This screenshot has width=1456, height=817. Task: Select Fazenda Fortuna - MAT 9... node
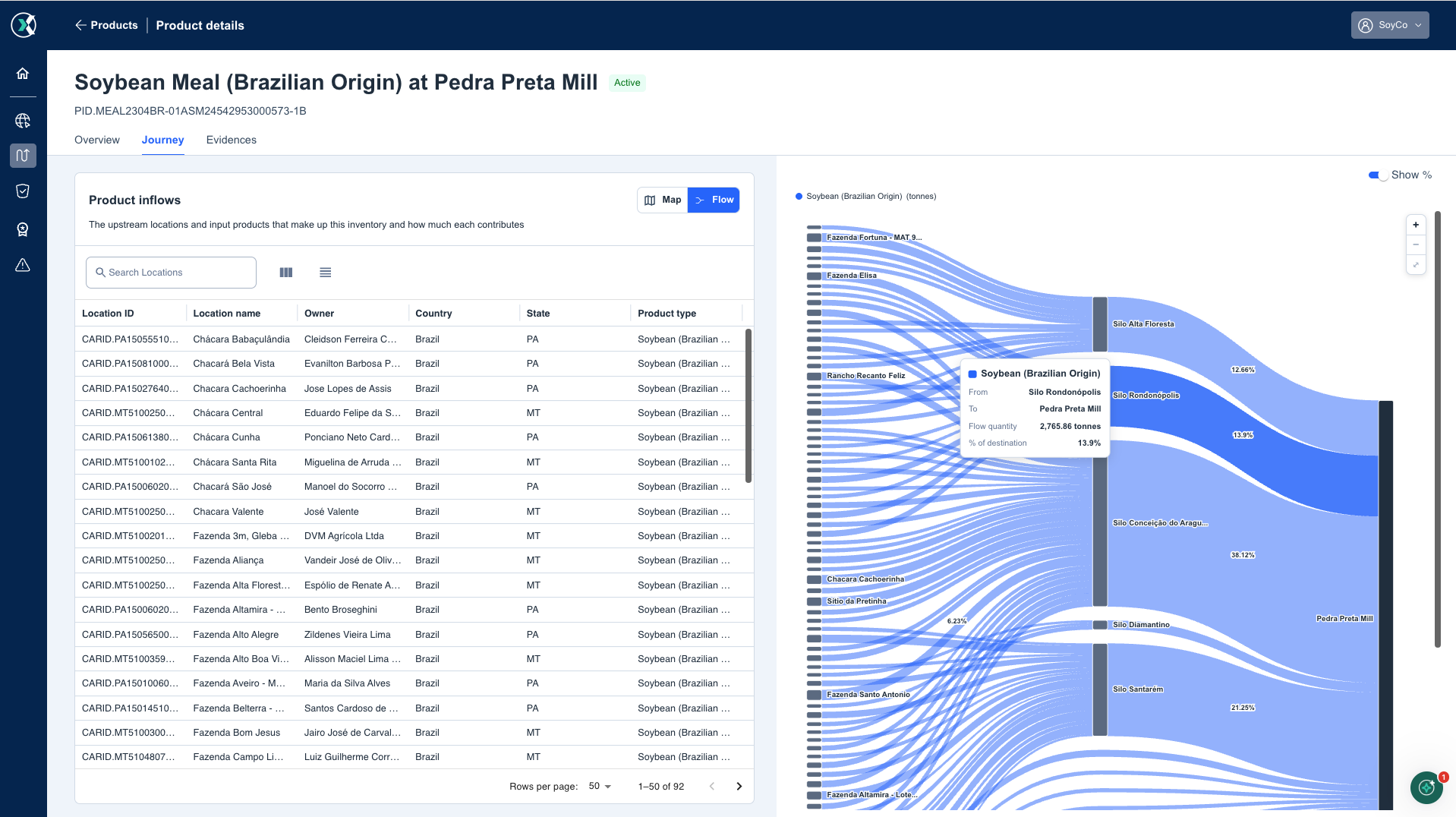point(814,238)
